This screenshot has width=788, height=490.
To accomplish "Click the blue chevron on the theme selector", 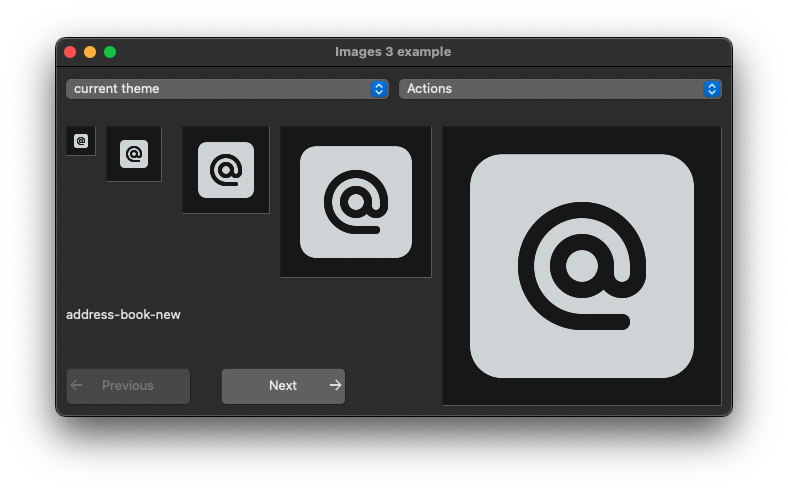I will [378, 89].
